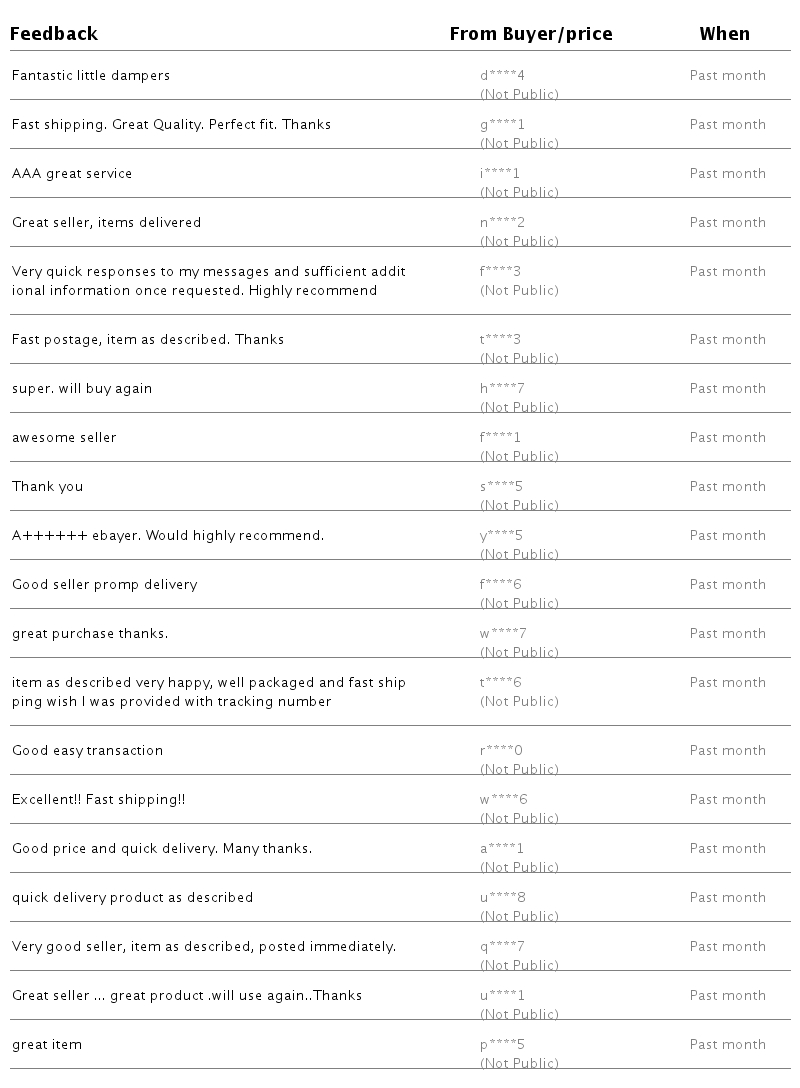Click buyer q****7 username
The width and height of the screenshot is (800, 1088).
point(502,947)
